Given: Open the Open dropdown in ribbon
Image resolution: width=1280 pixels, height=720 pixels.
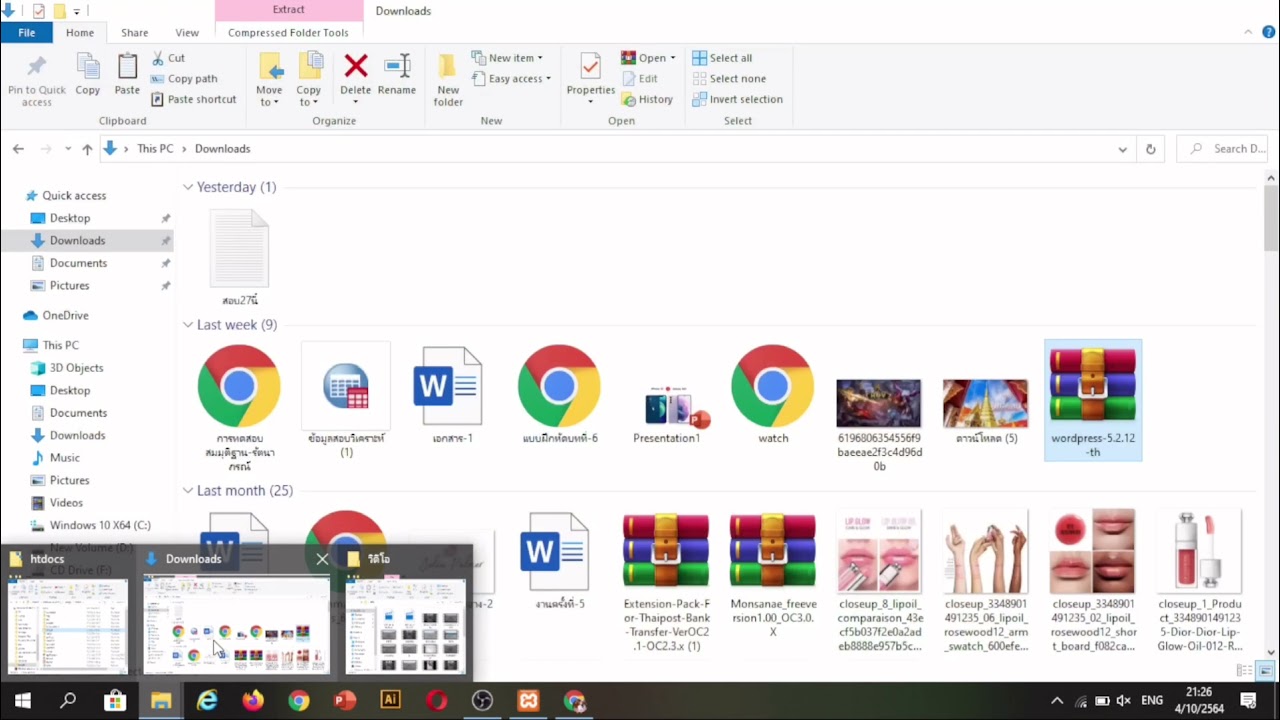Looking at the screenshot, I should tap(648, 58).
